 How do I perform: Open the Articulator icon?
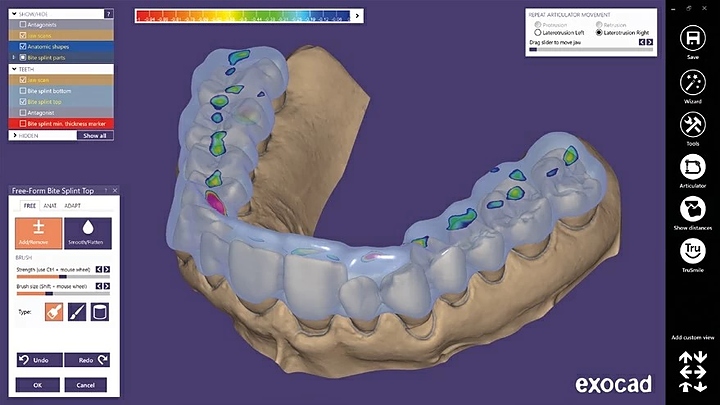(692, 167)
